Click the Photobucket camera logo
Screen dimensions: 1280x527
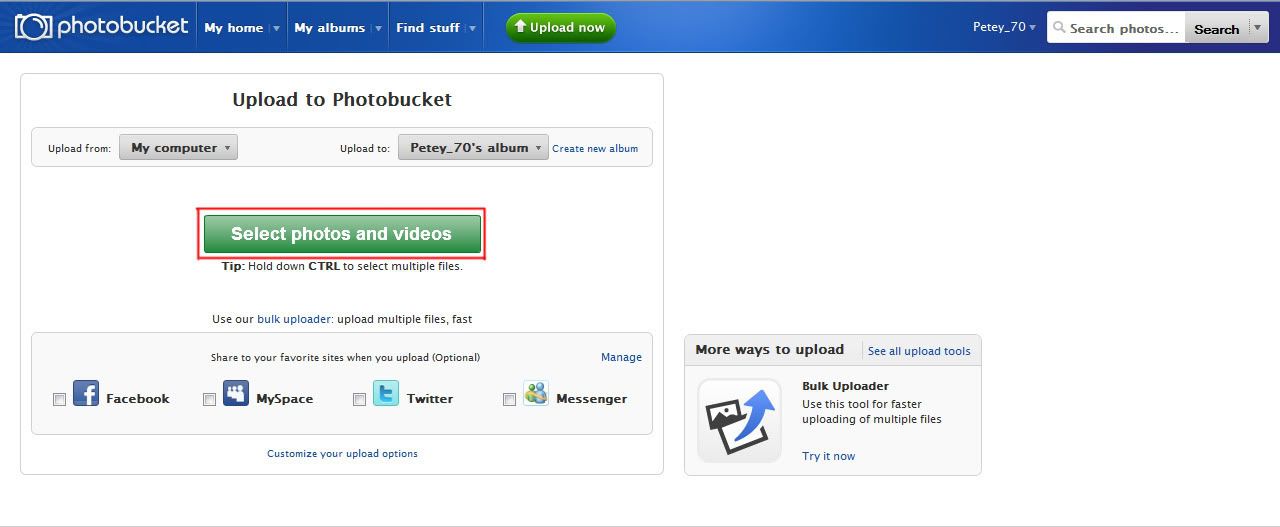(x=34, y=27)
